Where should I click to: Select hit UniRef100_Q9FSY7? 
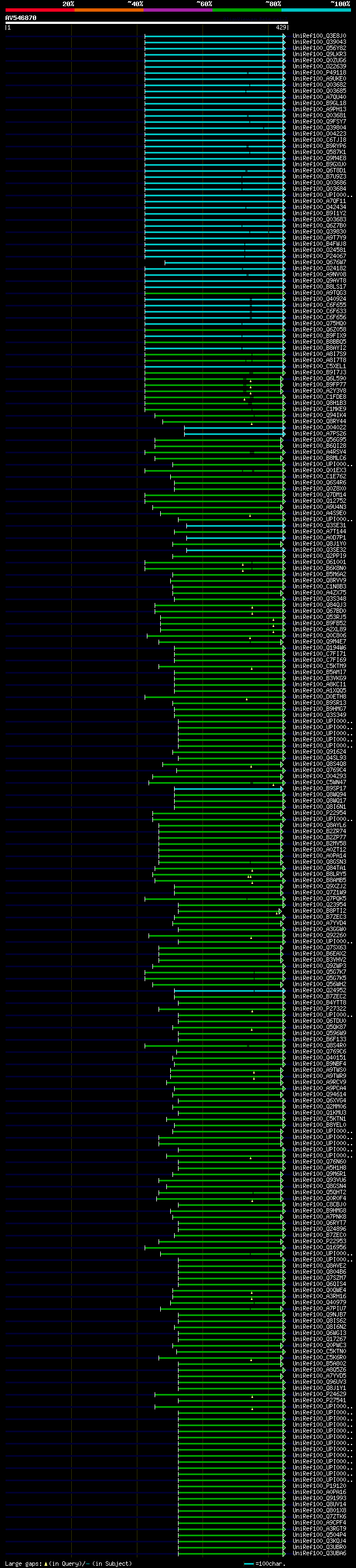click(319, 122)
